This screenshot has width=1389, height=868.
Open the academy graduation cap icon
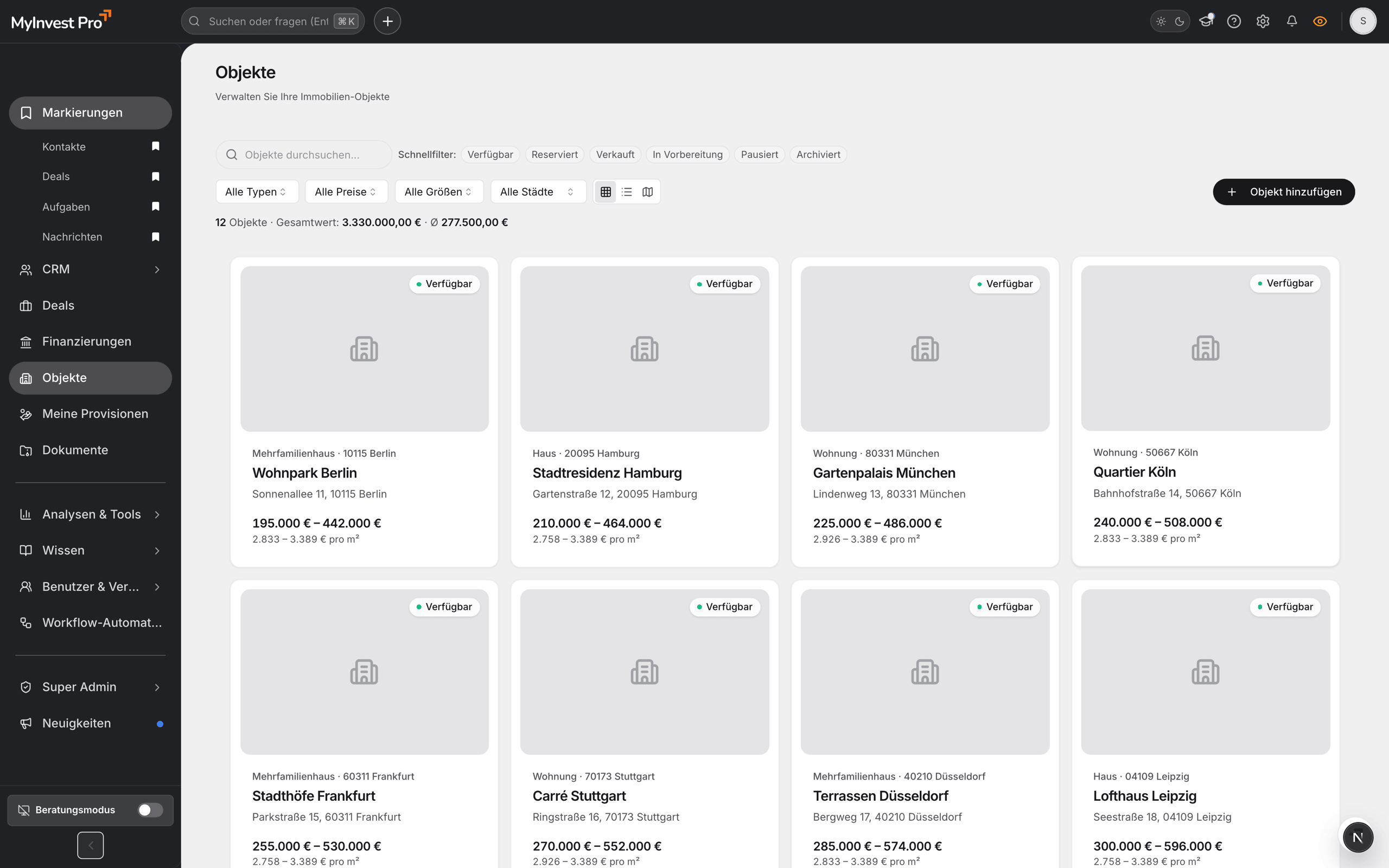point(1206,21)
